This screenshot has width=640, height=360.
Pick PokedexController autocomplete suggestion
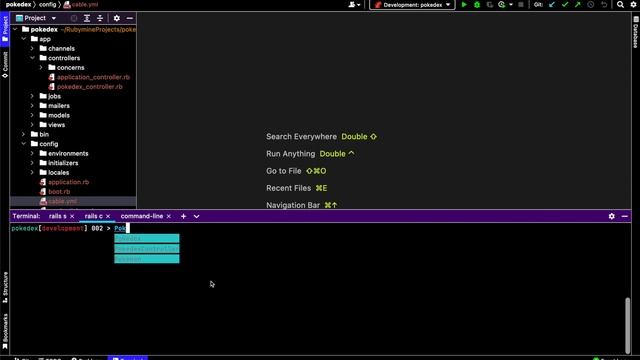tap(147, 249)
